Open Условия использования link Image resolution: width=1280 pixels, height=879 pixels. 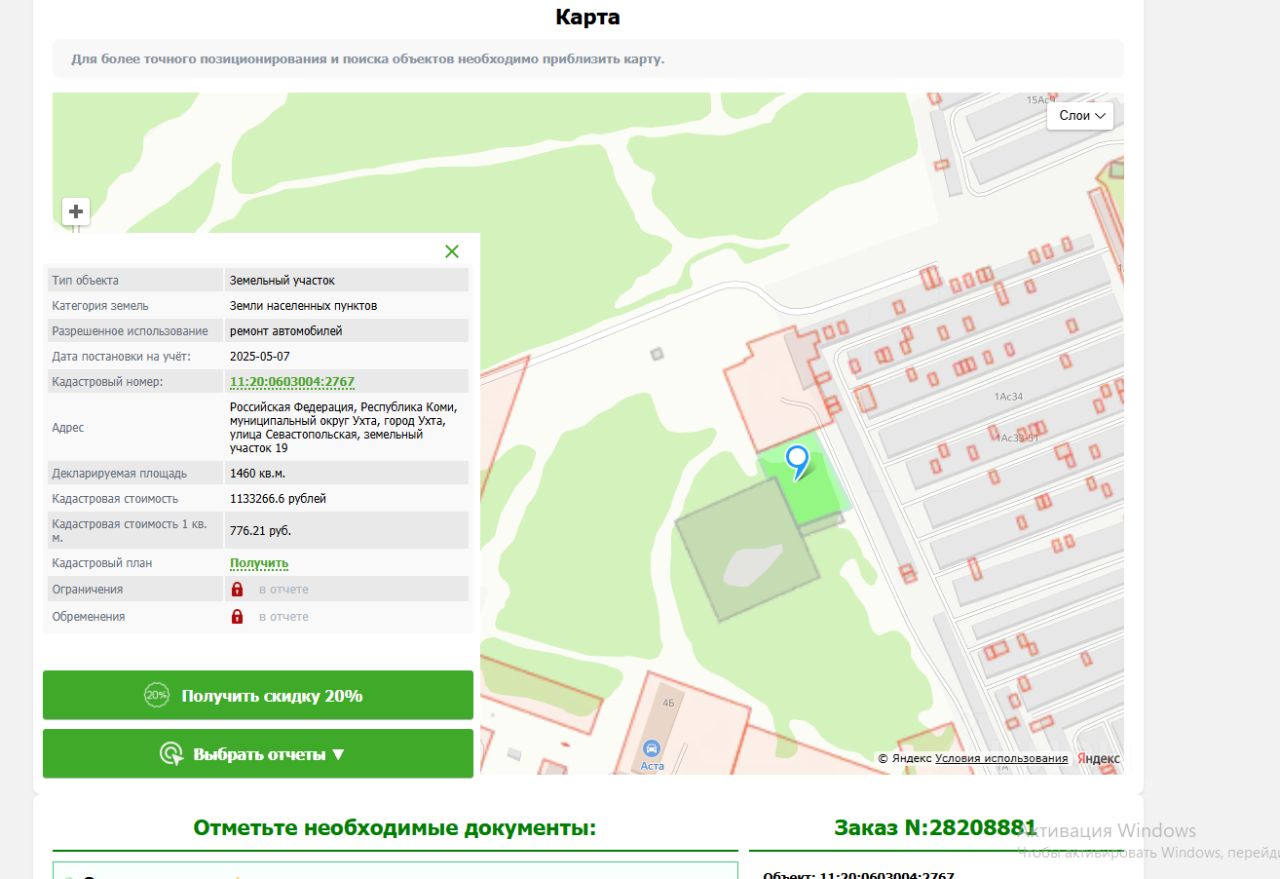click(1001, 759)
